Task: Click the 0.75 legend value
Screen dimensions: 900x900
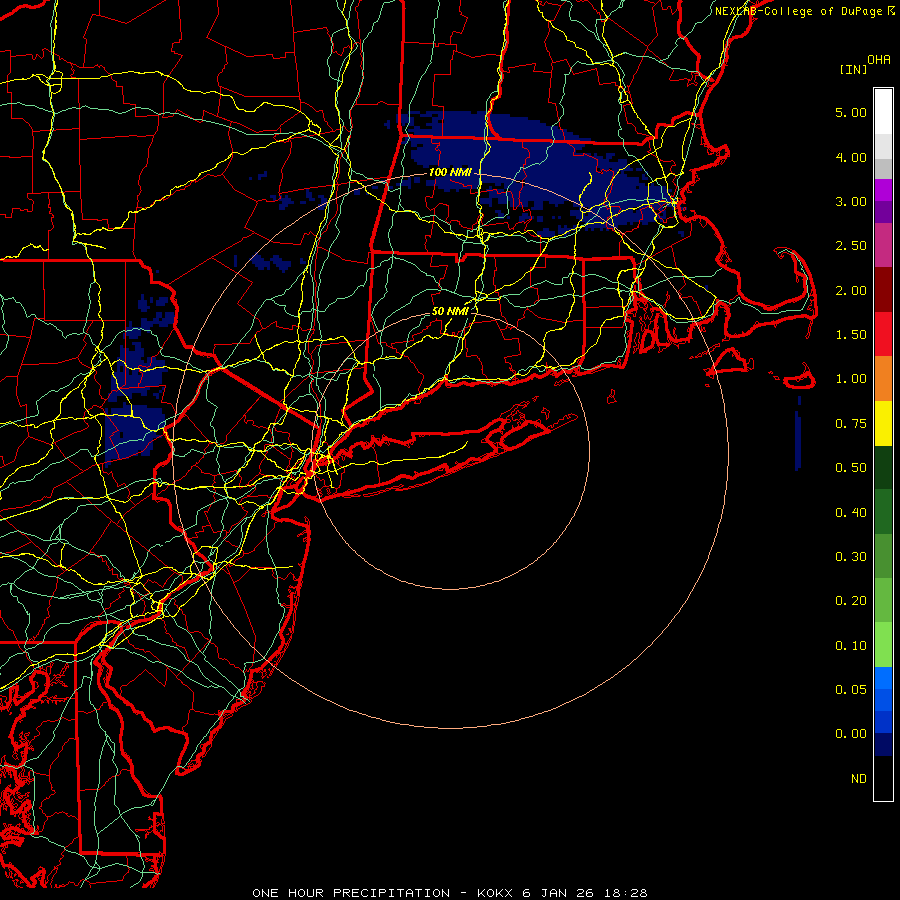Action: point(851,424)
